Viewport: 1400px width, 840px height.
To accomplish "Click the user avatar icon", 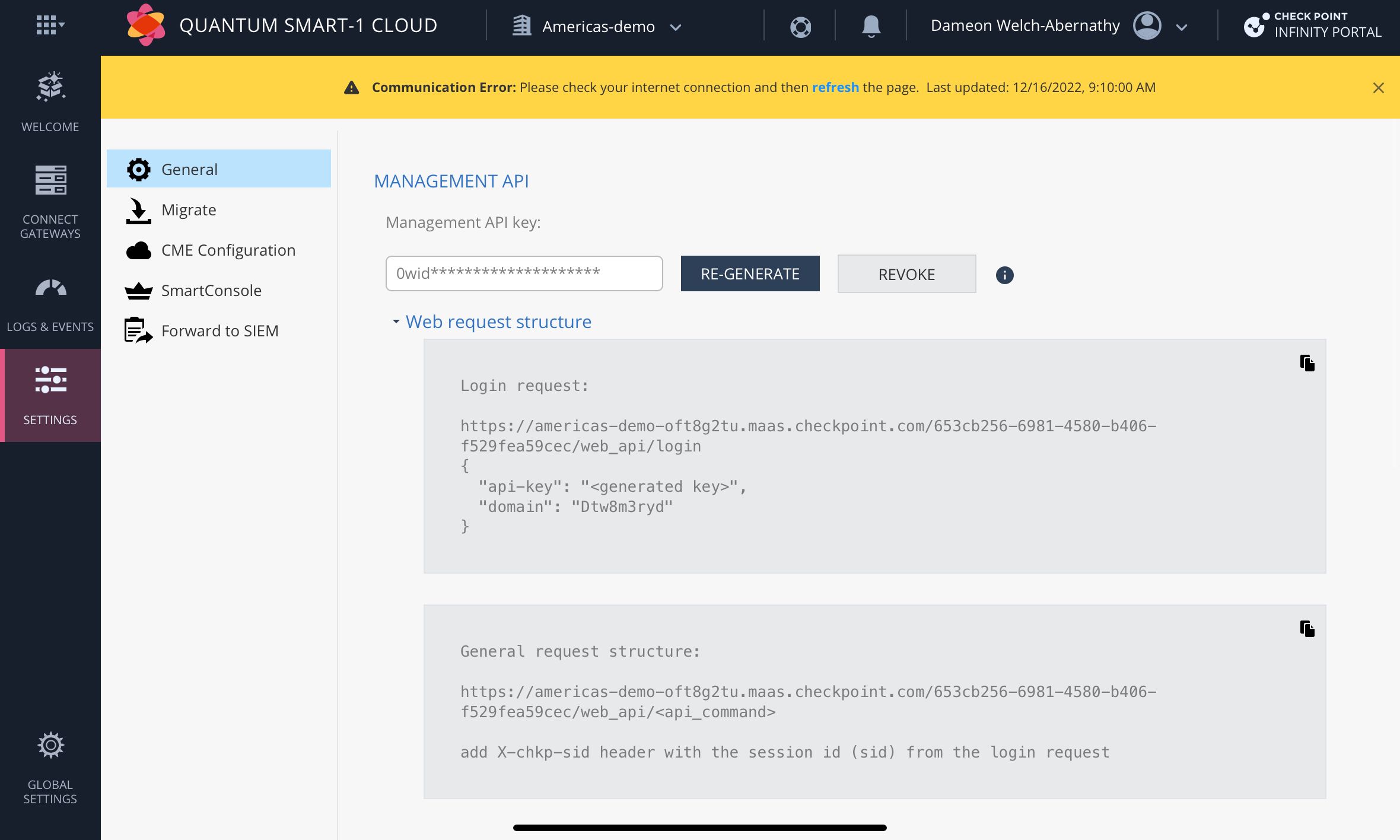I will (1147, 26).
